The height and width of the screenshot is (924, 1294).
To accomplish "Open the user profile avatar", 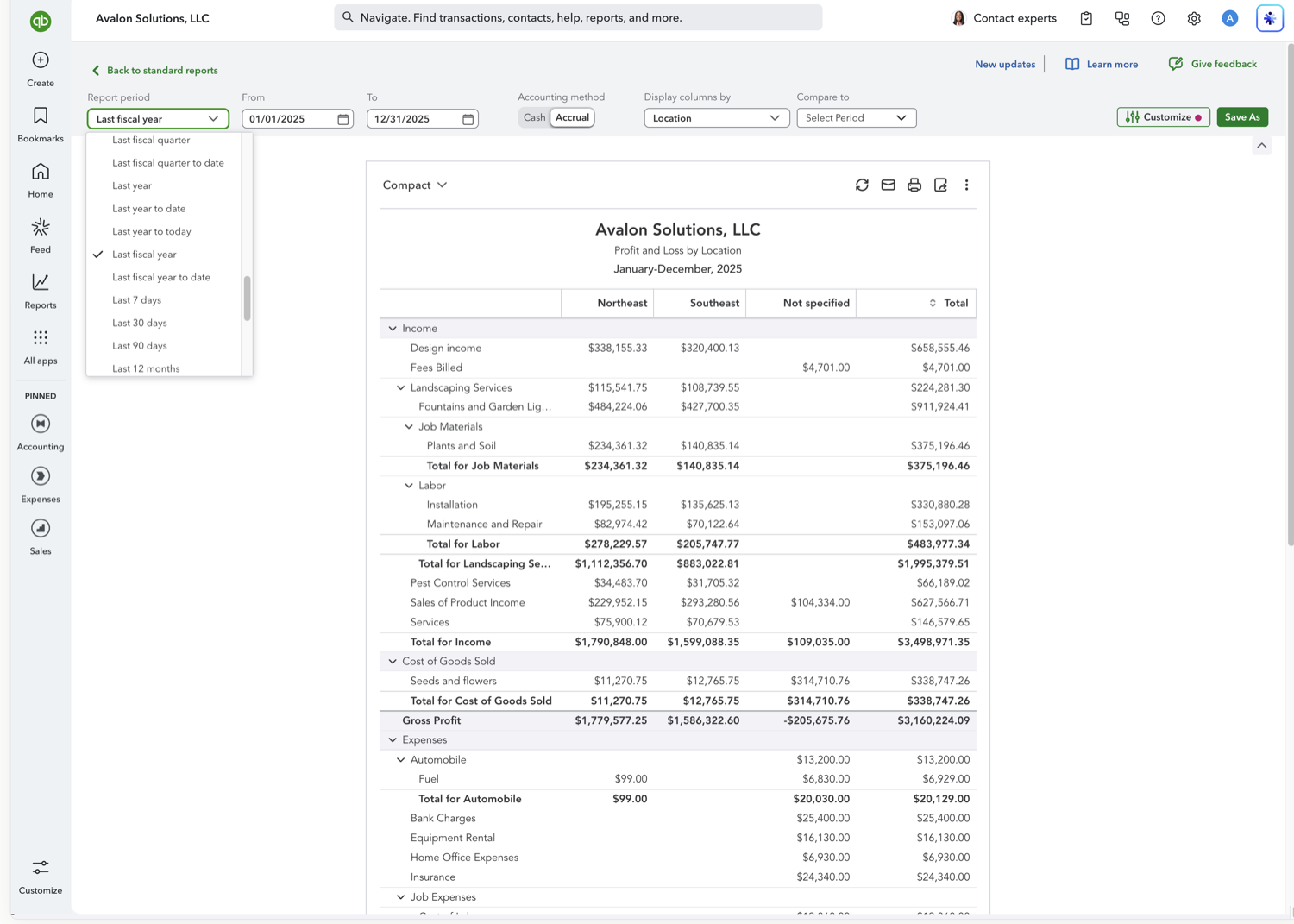I will (1230, 18).
